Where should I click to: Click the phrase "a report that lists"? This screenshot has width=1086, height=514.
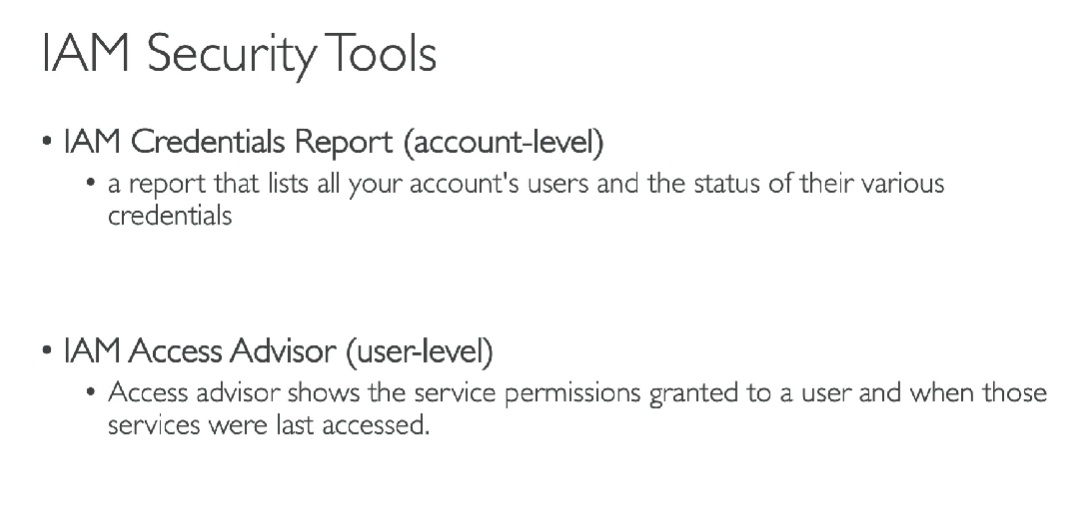click(186, 186)
